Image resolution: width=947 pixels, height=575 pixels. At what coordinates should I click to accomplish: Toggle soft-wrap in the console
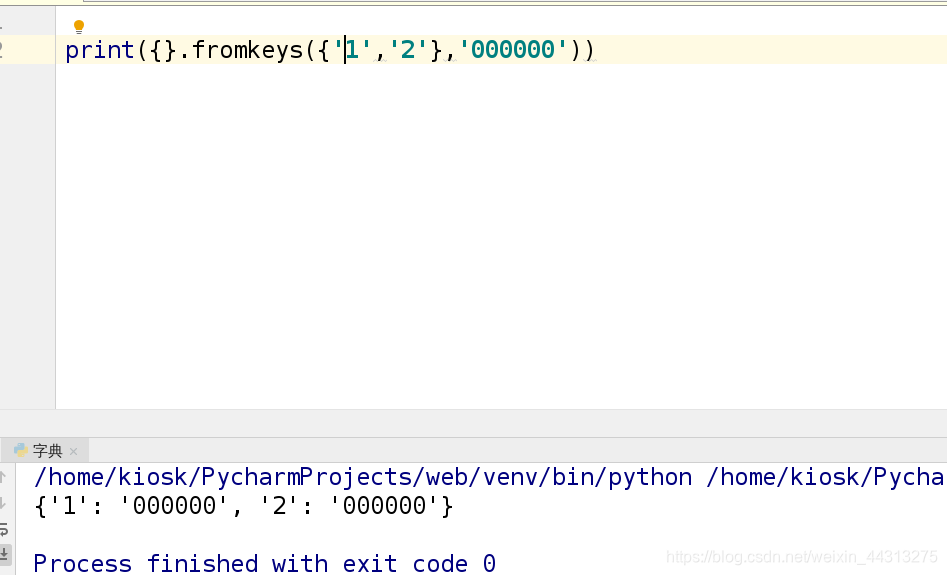click(4, 530)
